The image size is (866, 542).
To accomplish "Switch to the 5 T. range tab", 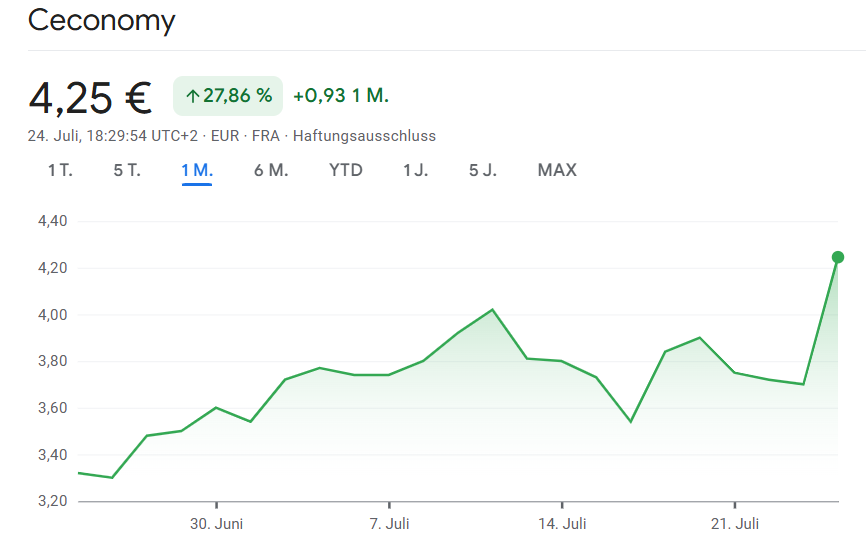I will [127, 170].
